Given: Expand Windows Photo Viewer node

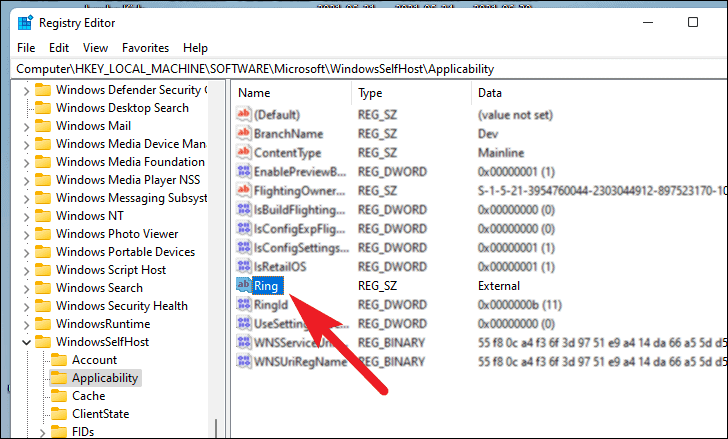Looking at the screenshot, I should click(26, 235).
